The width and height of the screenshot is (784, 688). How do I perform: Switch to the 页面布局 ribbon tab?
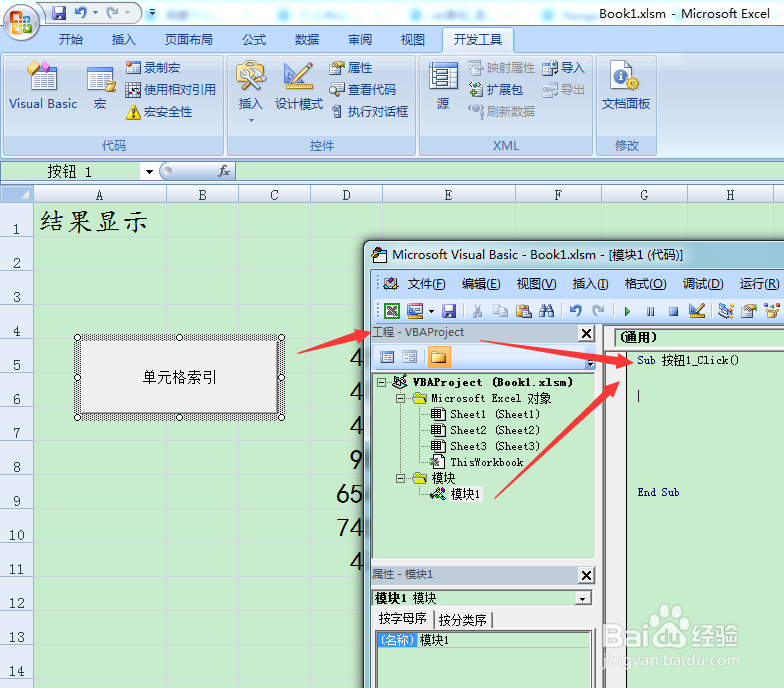pyautogui.click(x=189, y=40)
